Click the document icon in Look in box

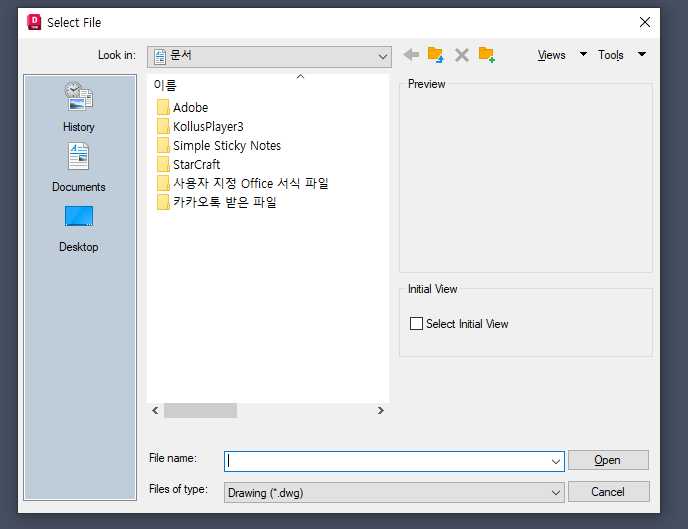coord(160,57)
